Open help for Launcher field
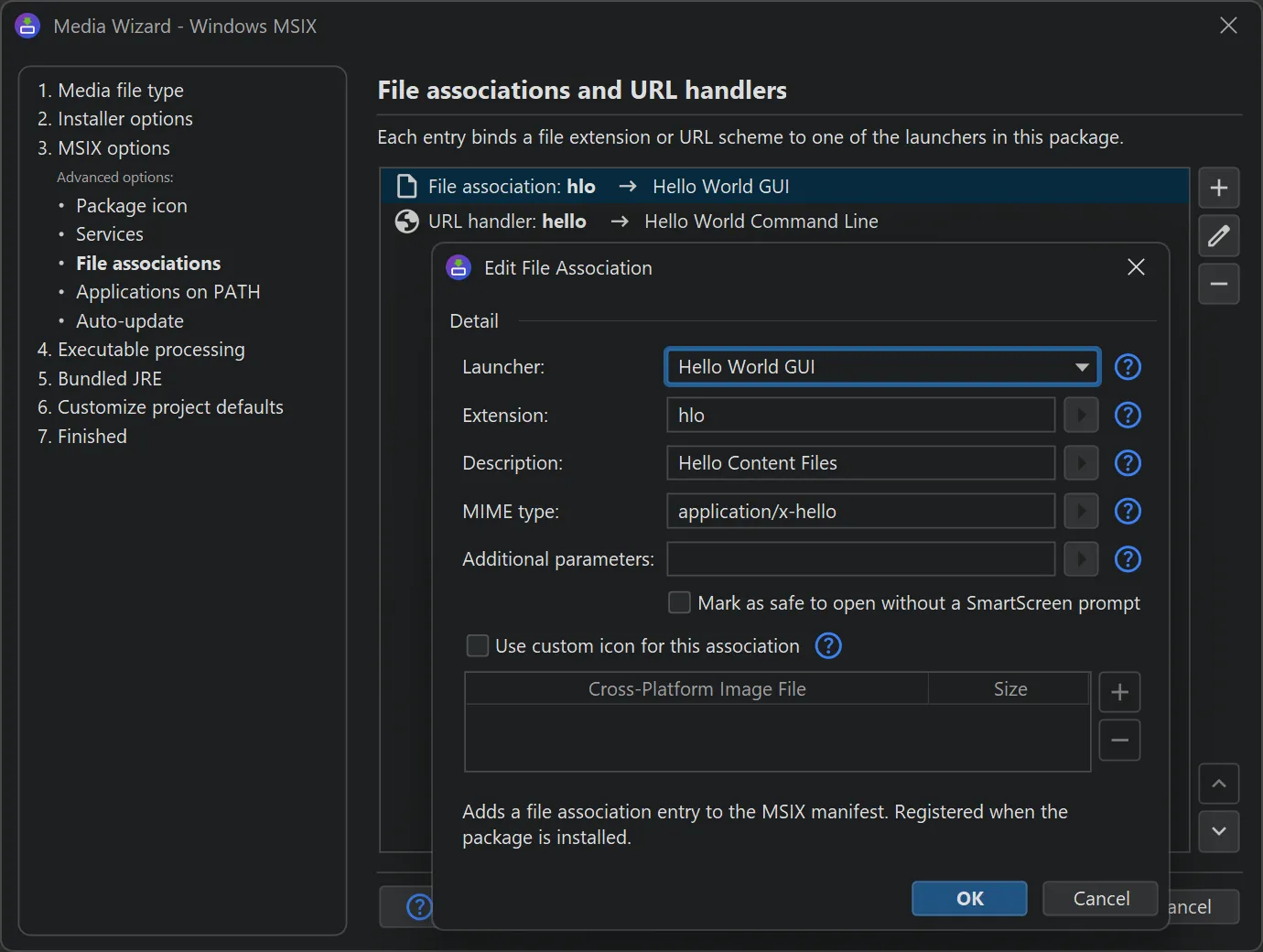 (x=1128, y=367)
